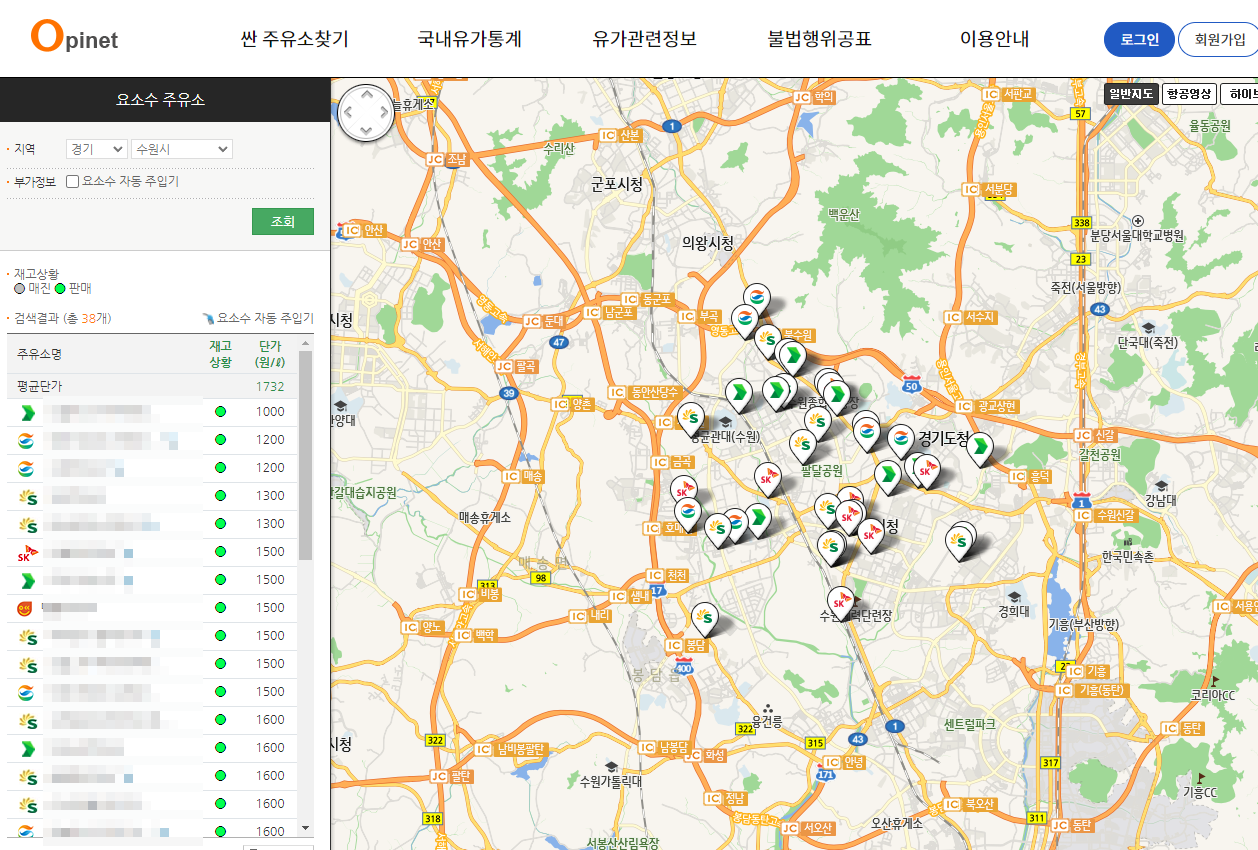The image size is (1258, 850).
Task: Select the northernmost GS Caltex map marker
Action: [757, 298]
